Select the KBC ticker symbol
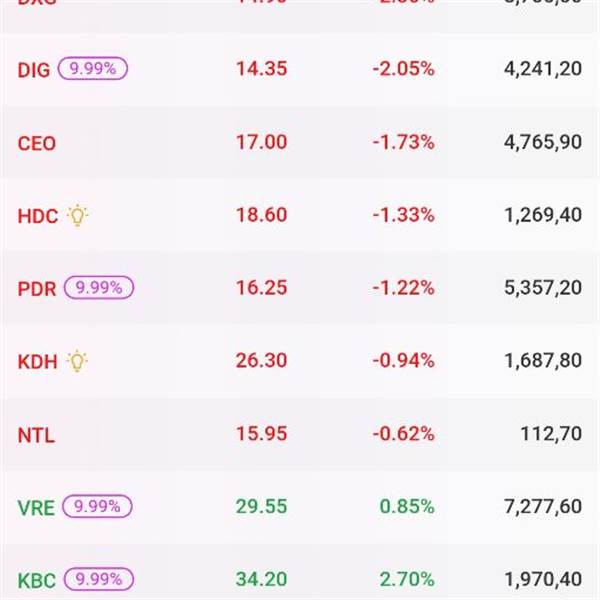This screenshot has width=600, height=600. pos(37,580)
